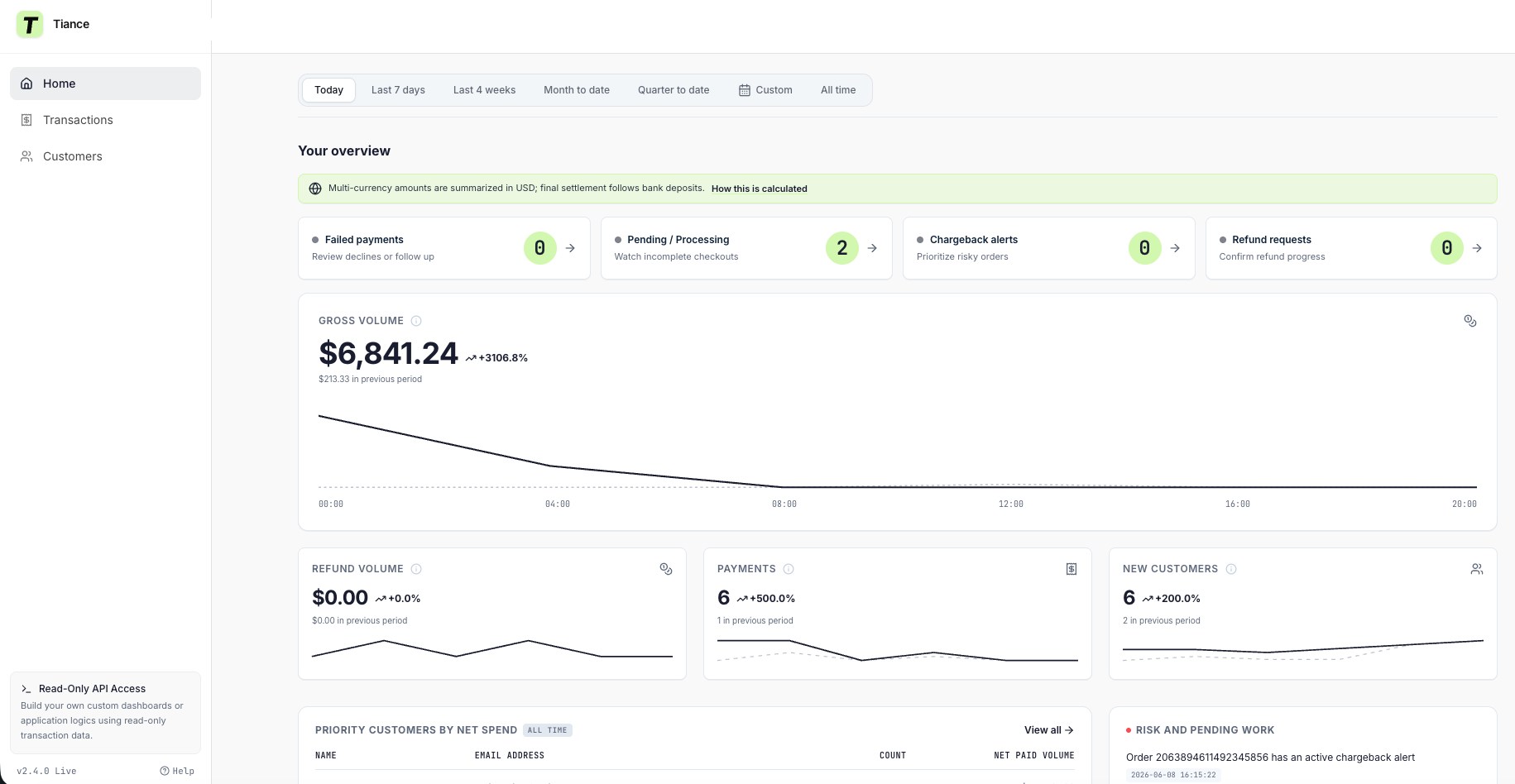Click the globe icon in currency notice
Viewport: 1515px width, 784px height.
[315, 189]
